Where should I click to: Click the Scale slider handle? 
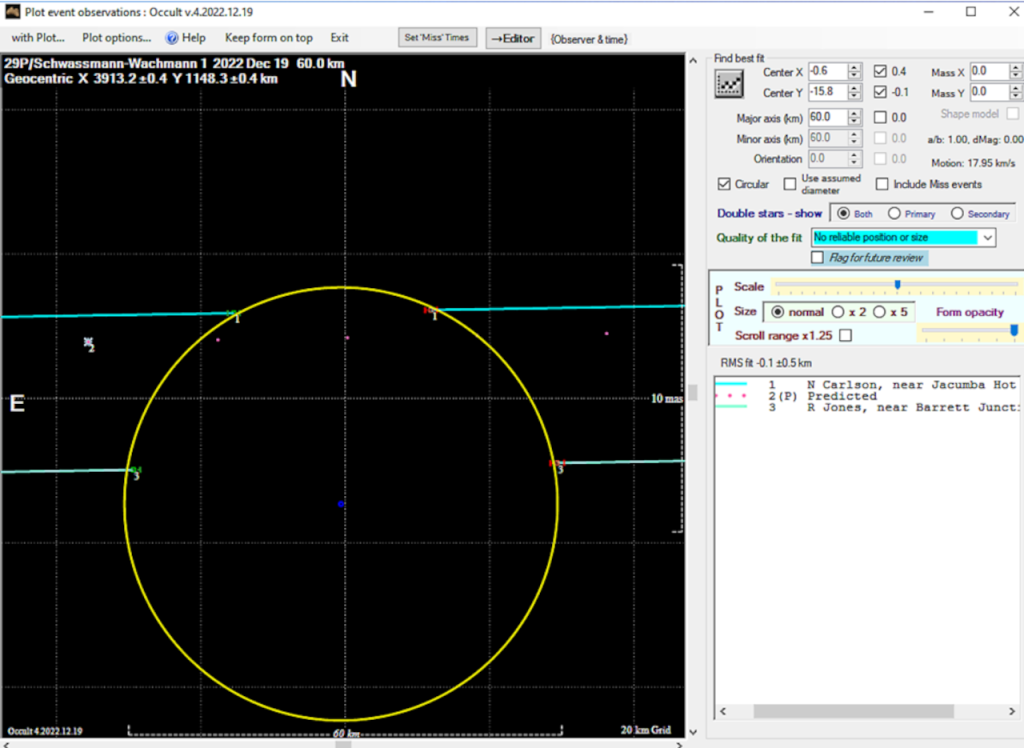coord(898,286)
